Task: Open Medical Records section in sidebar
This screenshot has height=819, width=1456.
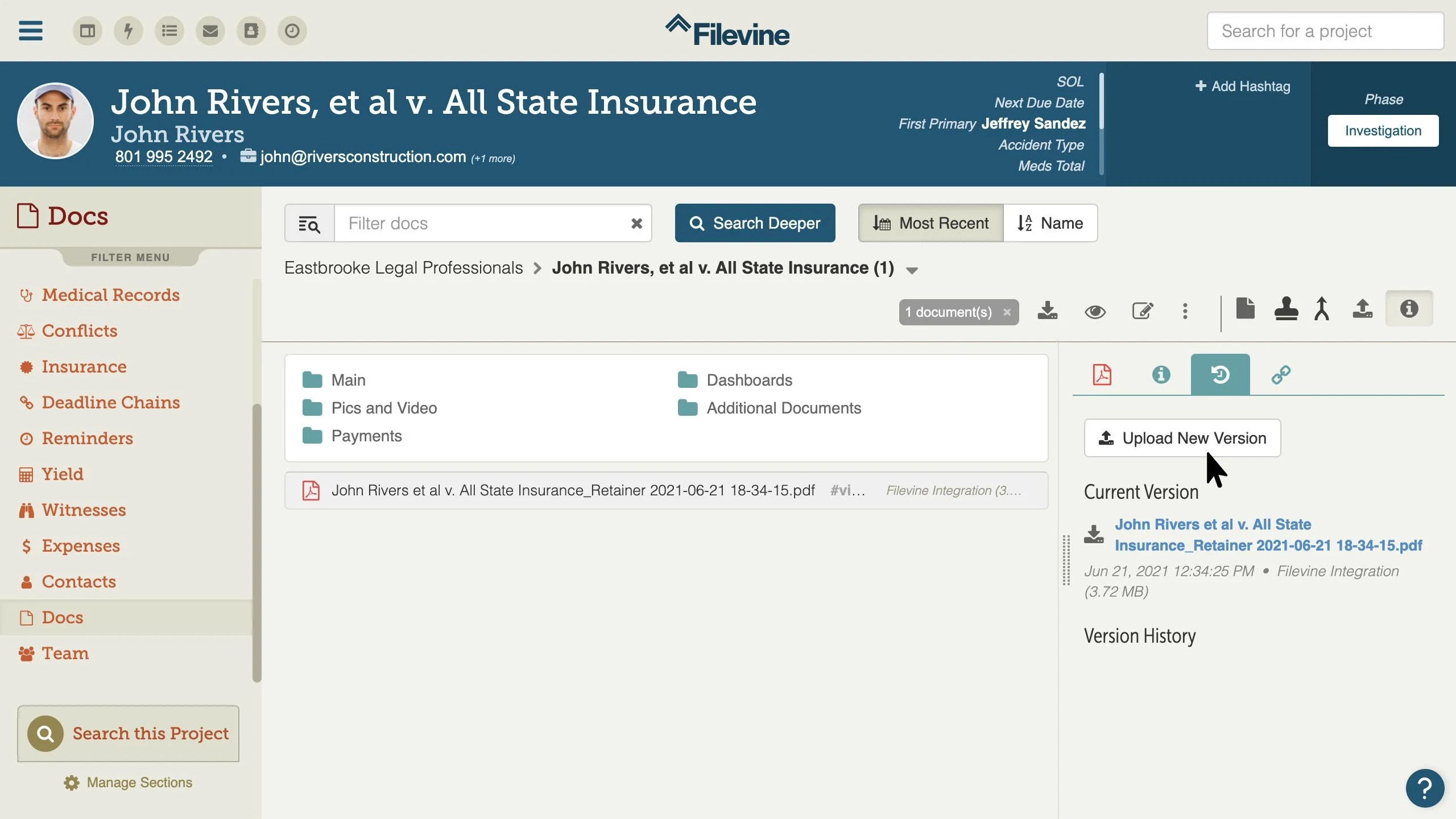Action: tap(110, 295)
